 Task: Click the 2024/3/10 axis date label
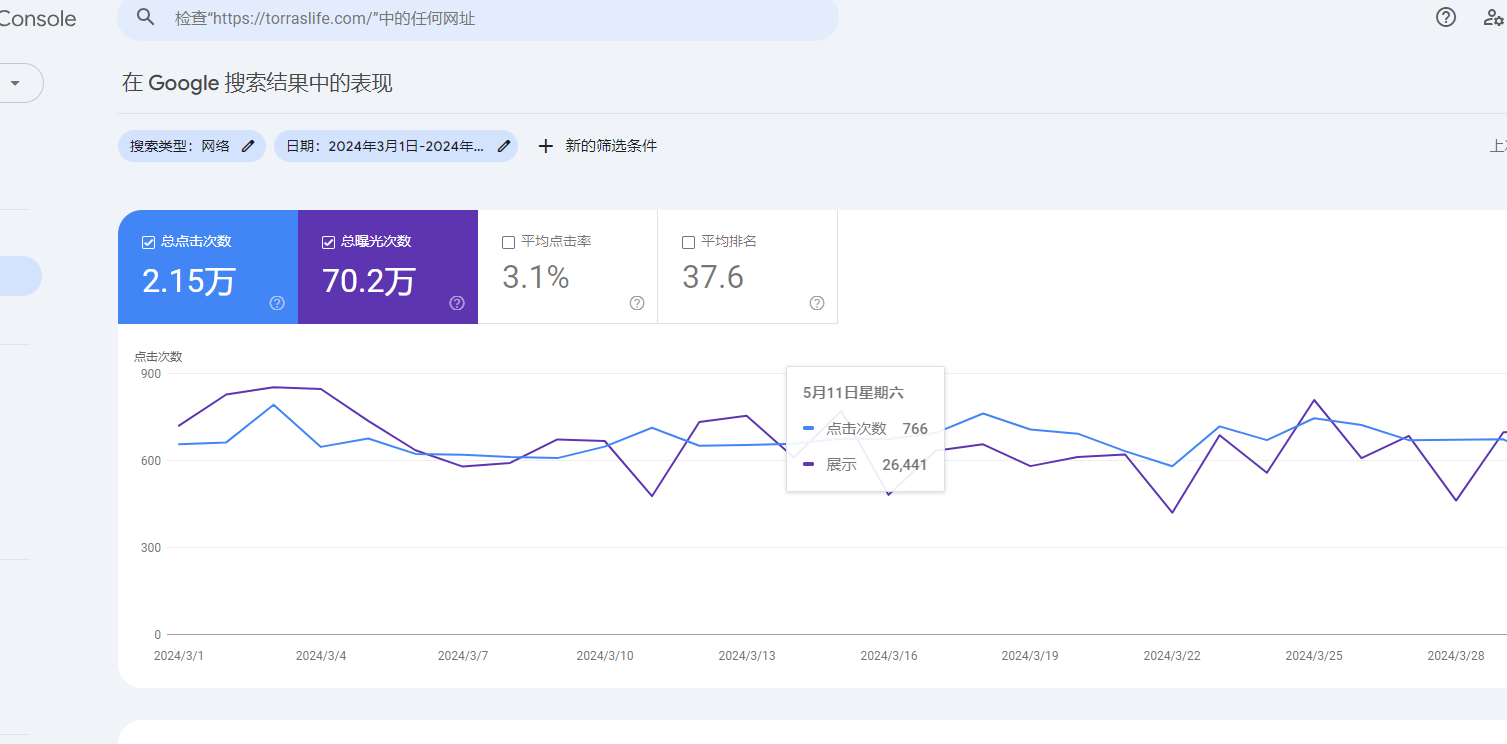click(605, 656)
